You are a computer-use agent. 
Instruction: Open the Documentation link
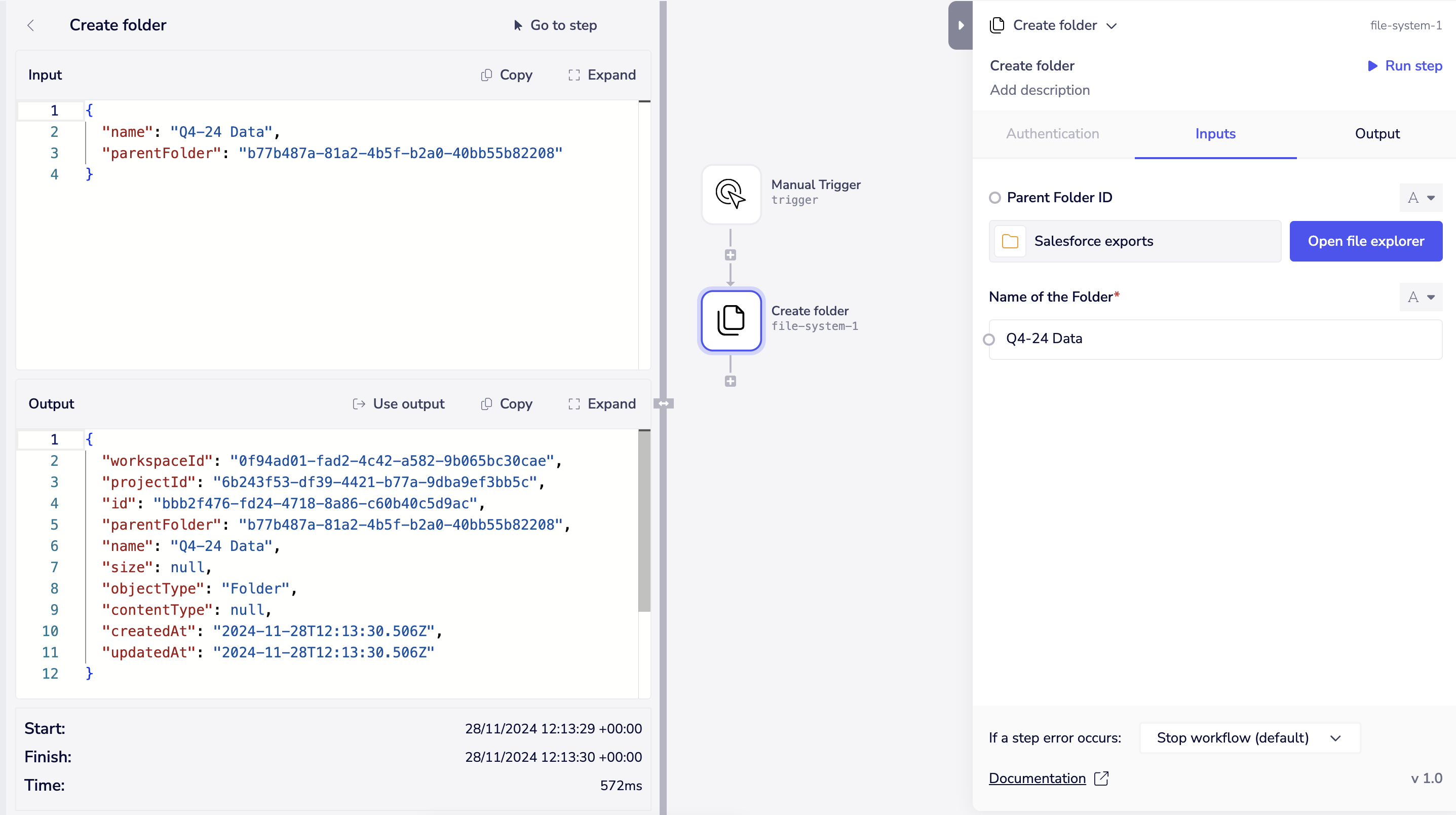point(1037,778)
